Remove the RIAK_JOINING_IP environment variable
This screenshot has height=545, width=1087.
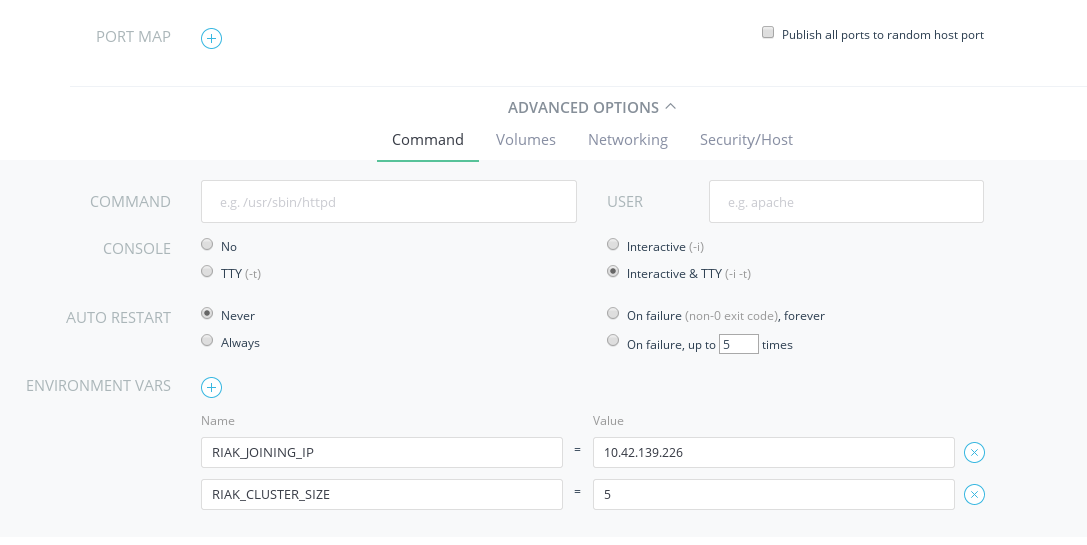(974, 453)
